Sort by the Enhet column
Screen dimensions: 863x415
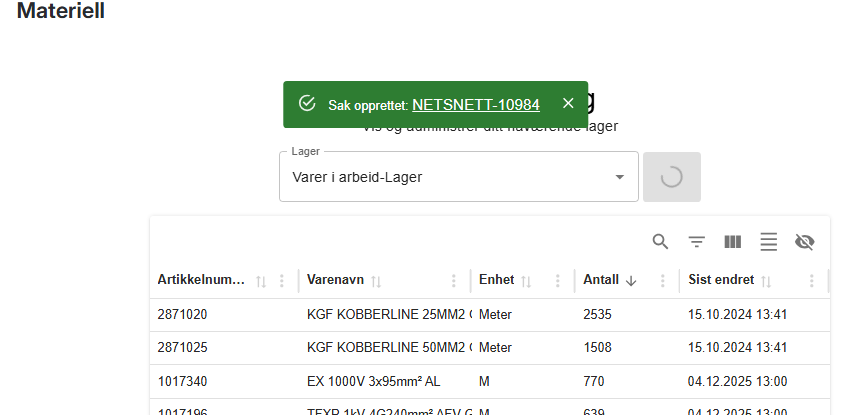tap(526, 281)
